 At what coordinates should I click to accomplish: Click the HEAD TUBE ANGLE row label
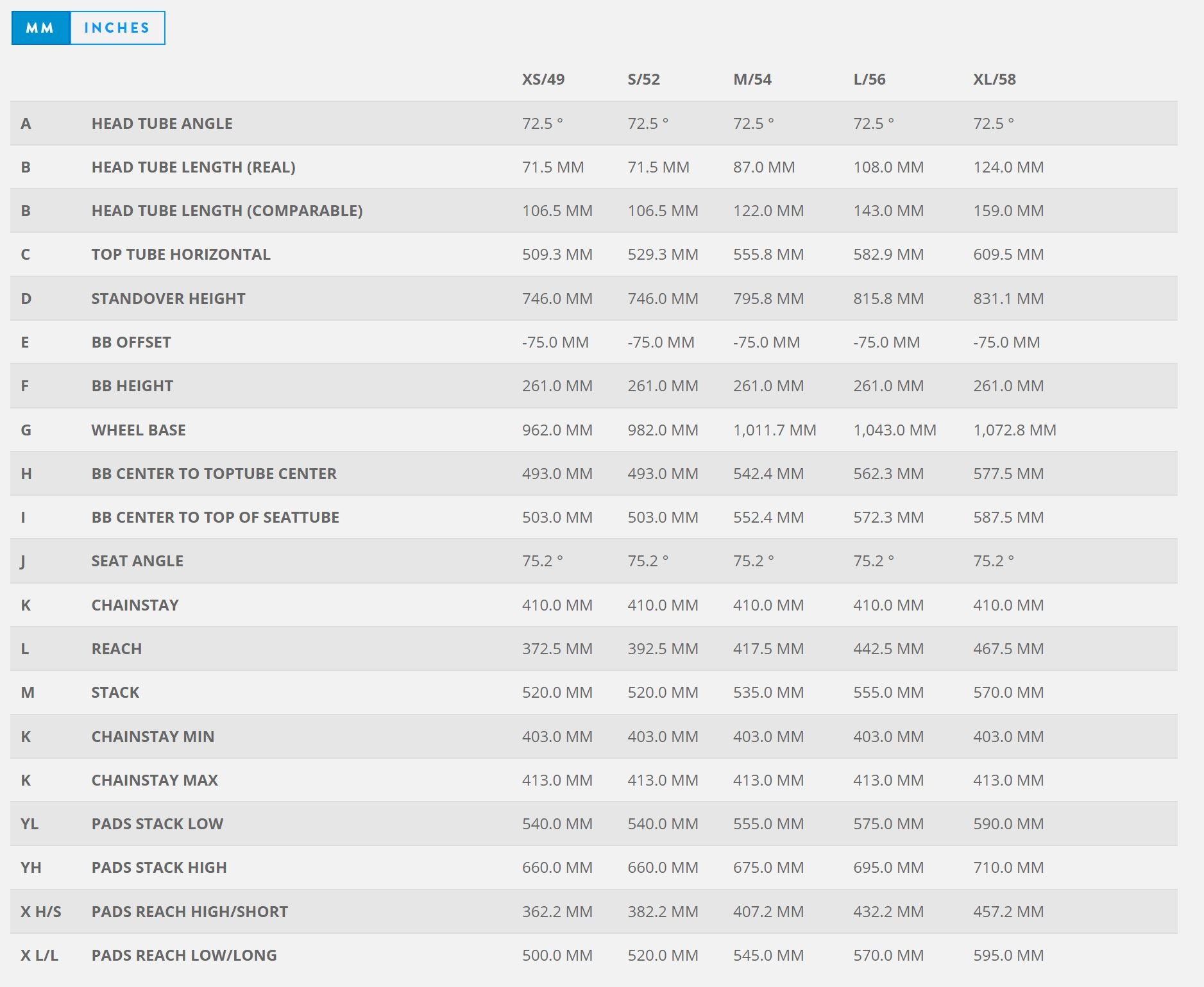[x=162, y=123]
